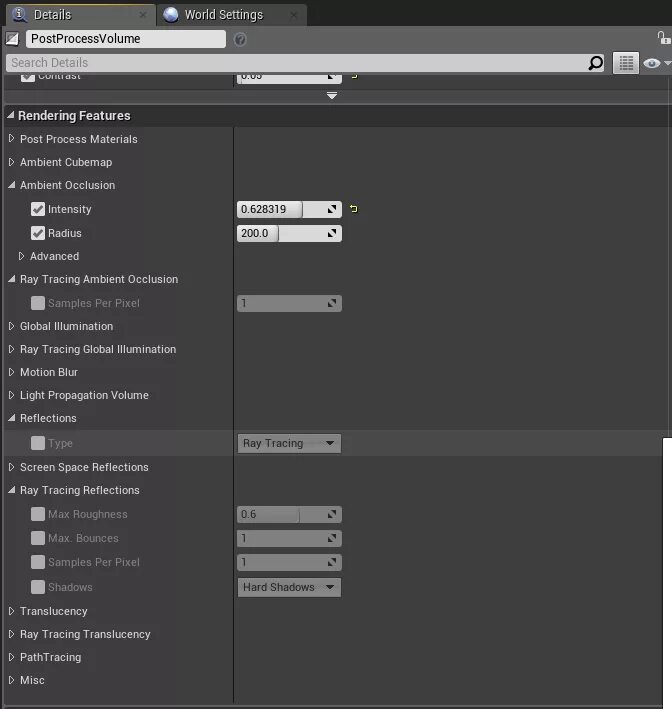The width and height of the screenshot is (672, 709).
Task: Click the Search Details input field
Action: [x=297, y=63]
